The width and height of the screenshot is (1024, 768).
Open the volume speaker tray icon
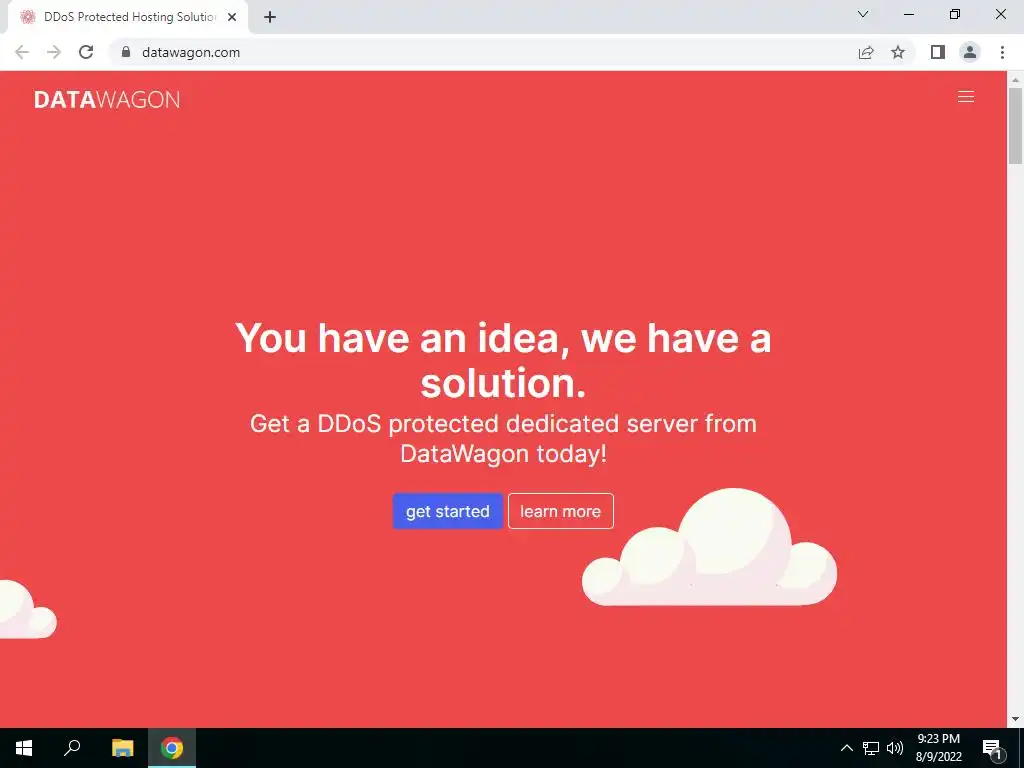pyautogui.click(x=895, y=748)
